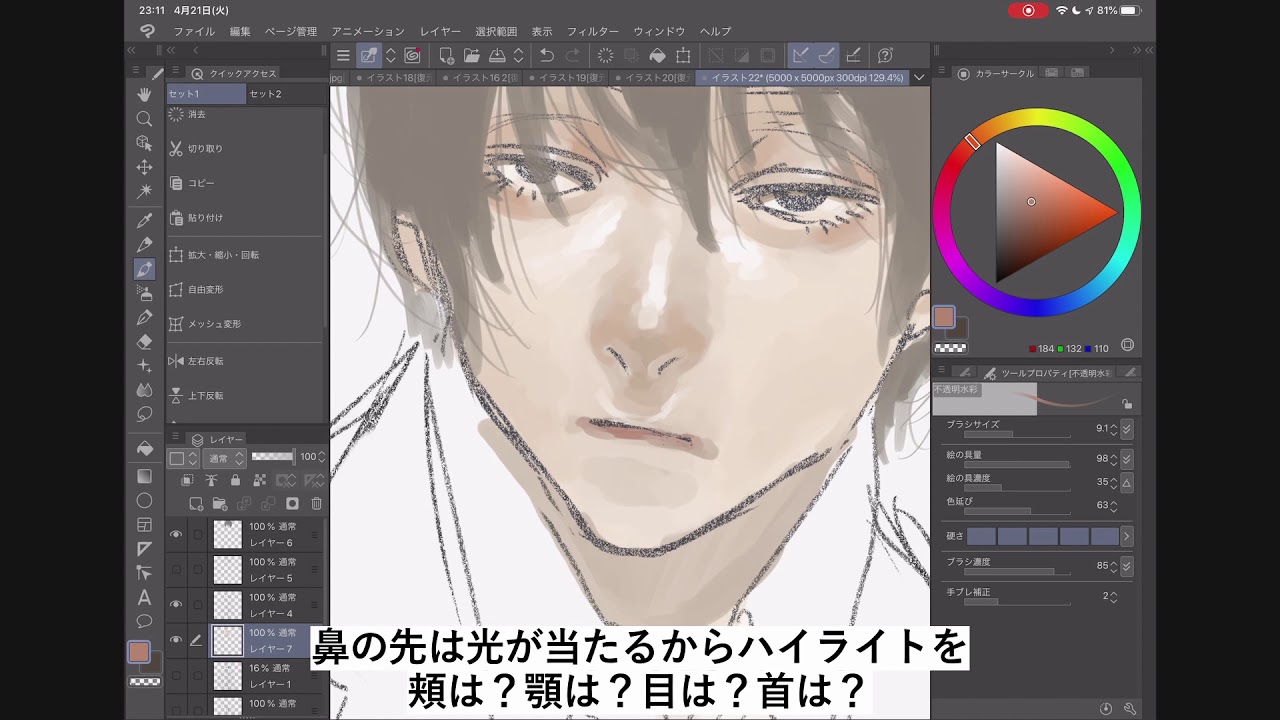Show layer レイヤー 1 visibility box
Image resolution: width=1280 pixels, height=720 pixels.
[x=176, y=676]
